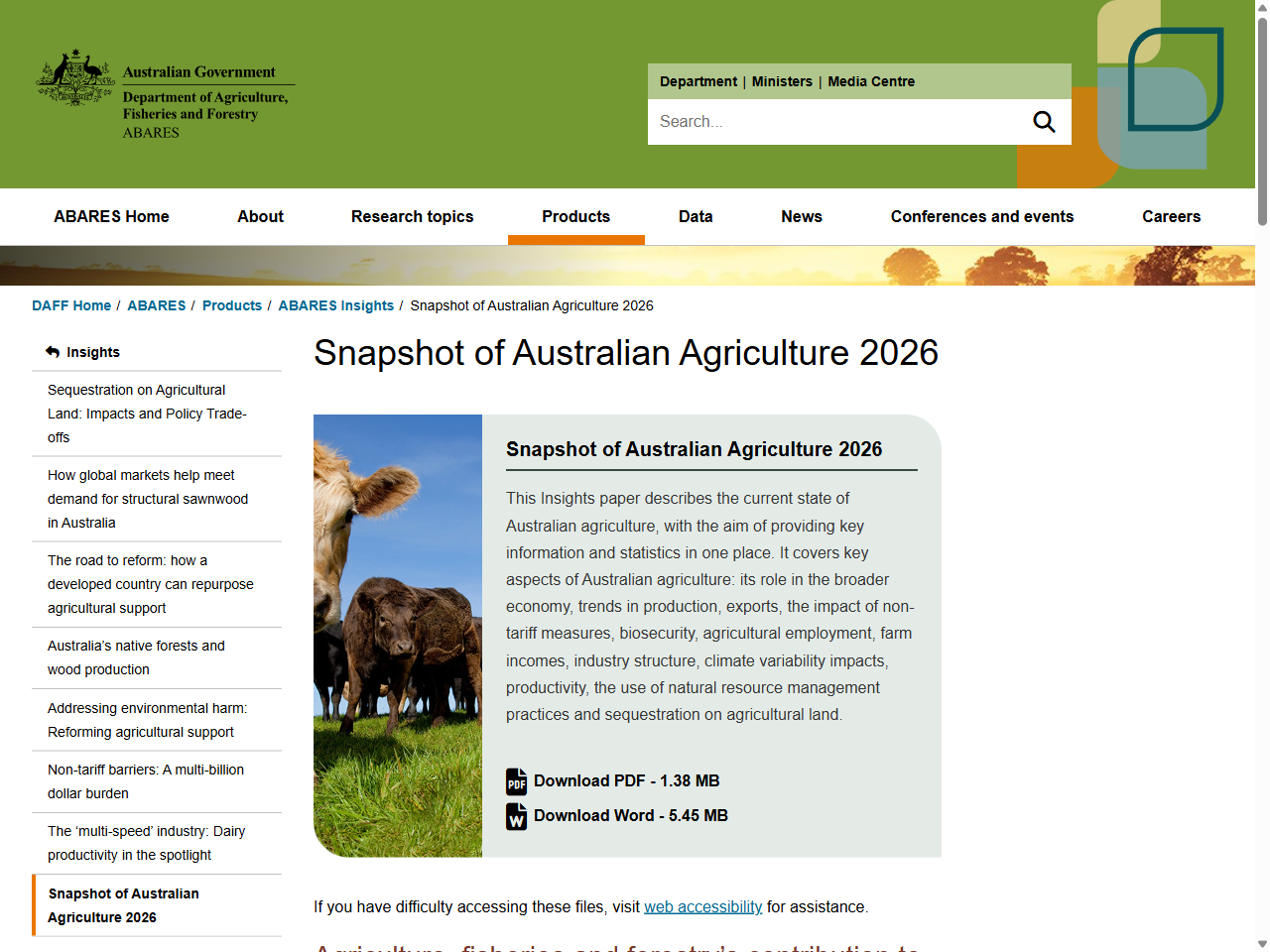This screenshot has height=952, width=1270.
Task: Click the web accessibility assistance link
Action: pyautogui.click(x=703, y=906)
